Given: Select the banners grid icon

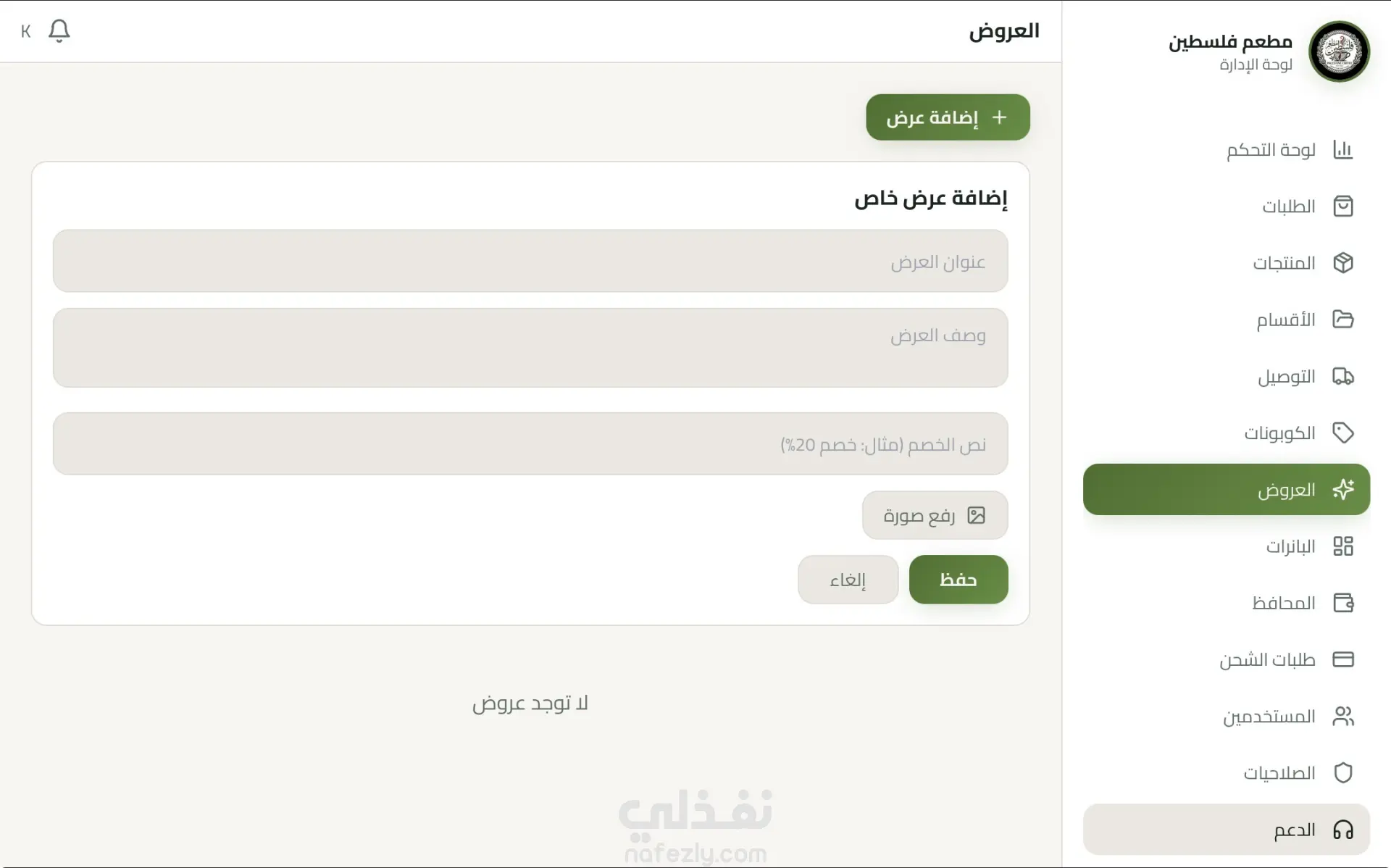Looking at the screenshot, I should coord(1342,546).
